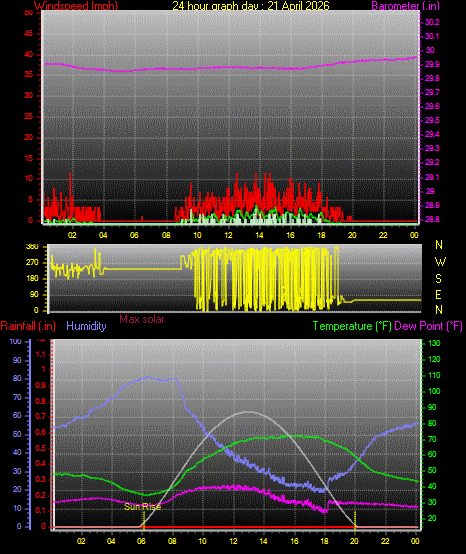Click the wind direction value 180
Screen dimensions: 466x554
32,279
